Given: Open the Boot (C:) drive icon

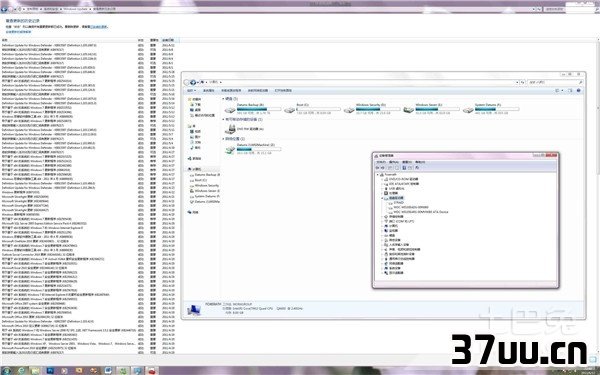Looking at the screenshot, I should (x=290, y=110).
